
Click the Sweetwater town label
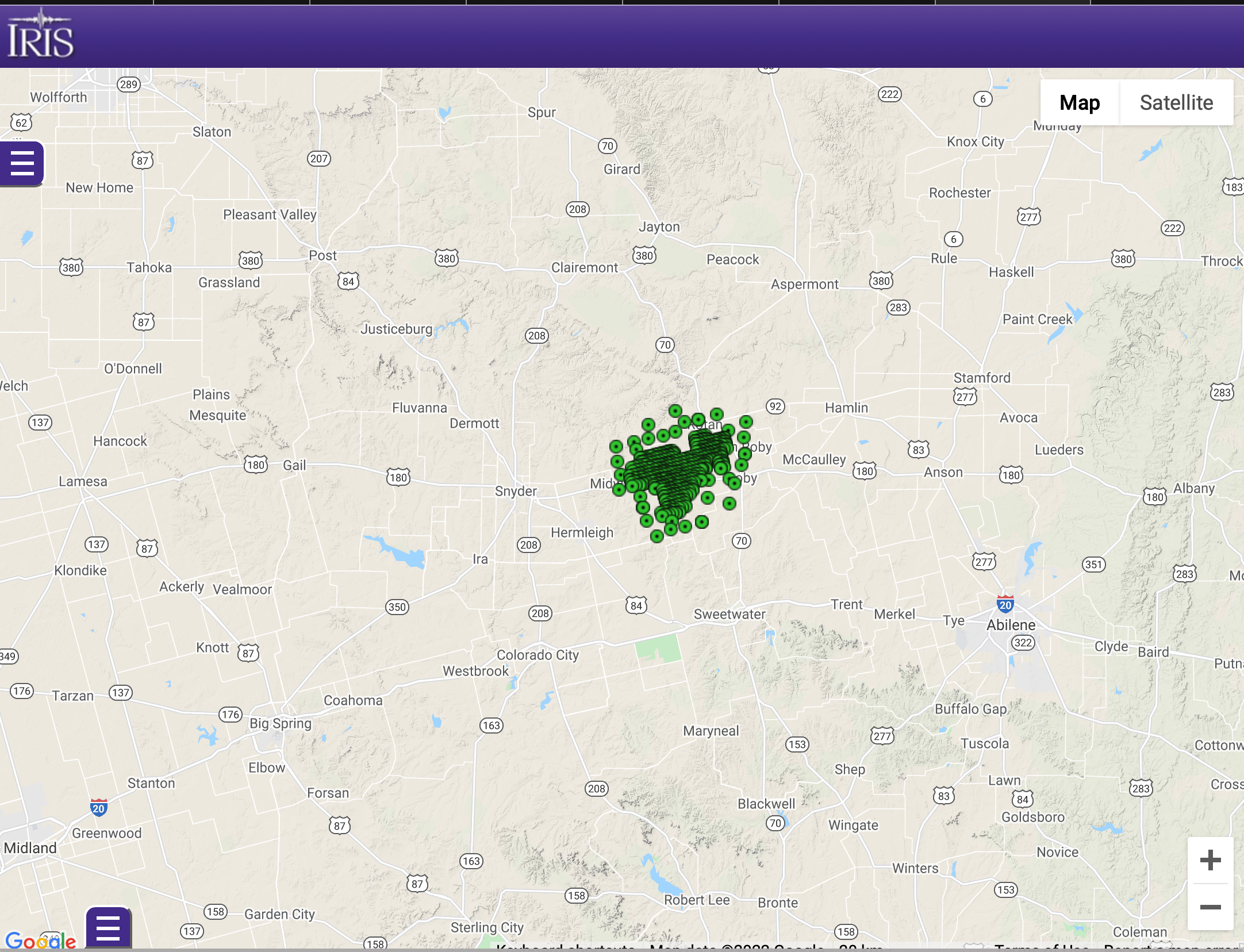tap(729, 614)
